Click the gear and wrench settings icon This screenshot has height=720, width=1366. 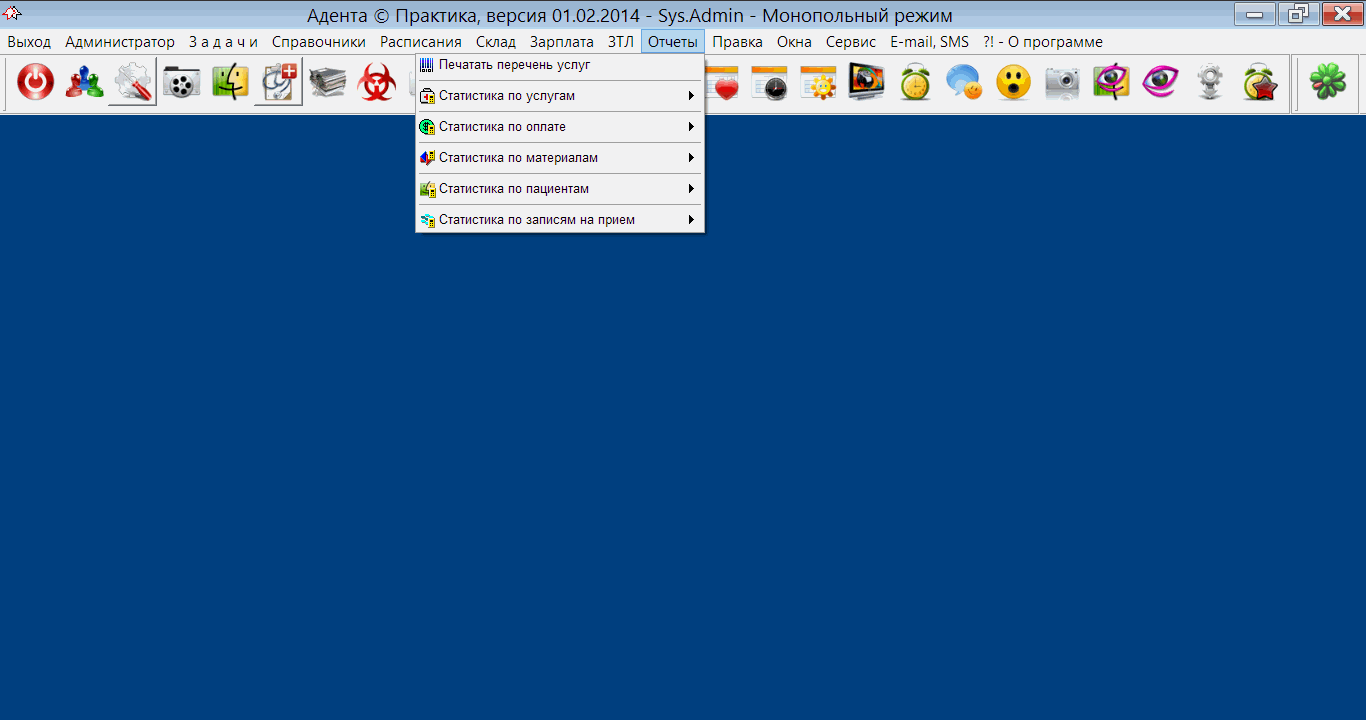click(132, 83)
